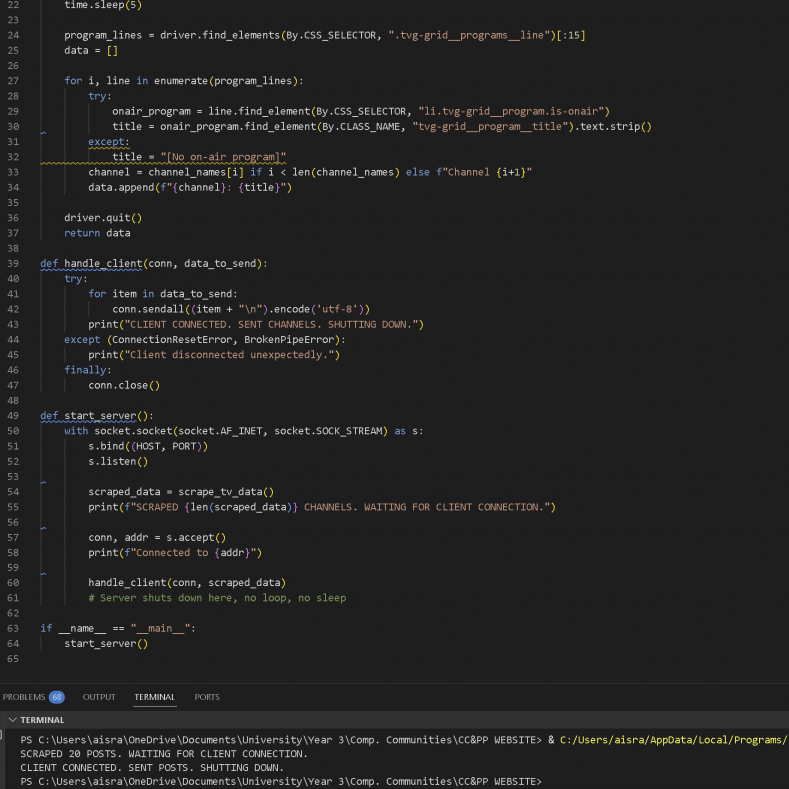Click the 'finally:' keyword
Viewport: 789px width, 789px height.
point(88,370)
